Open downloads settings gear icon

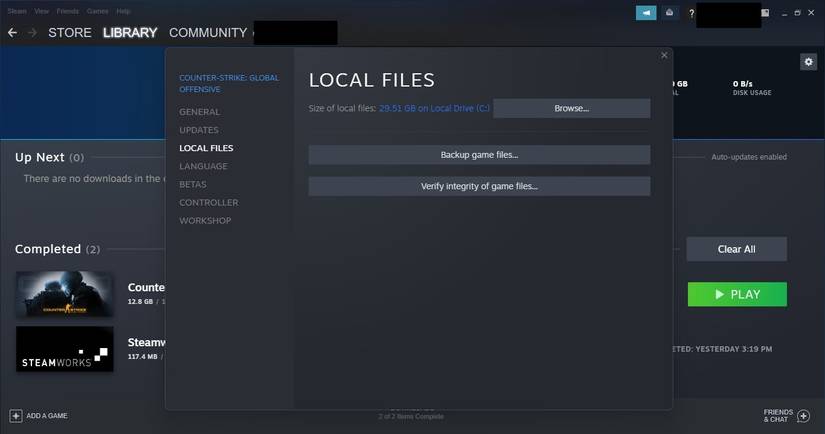coord(808,62)
